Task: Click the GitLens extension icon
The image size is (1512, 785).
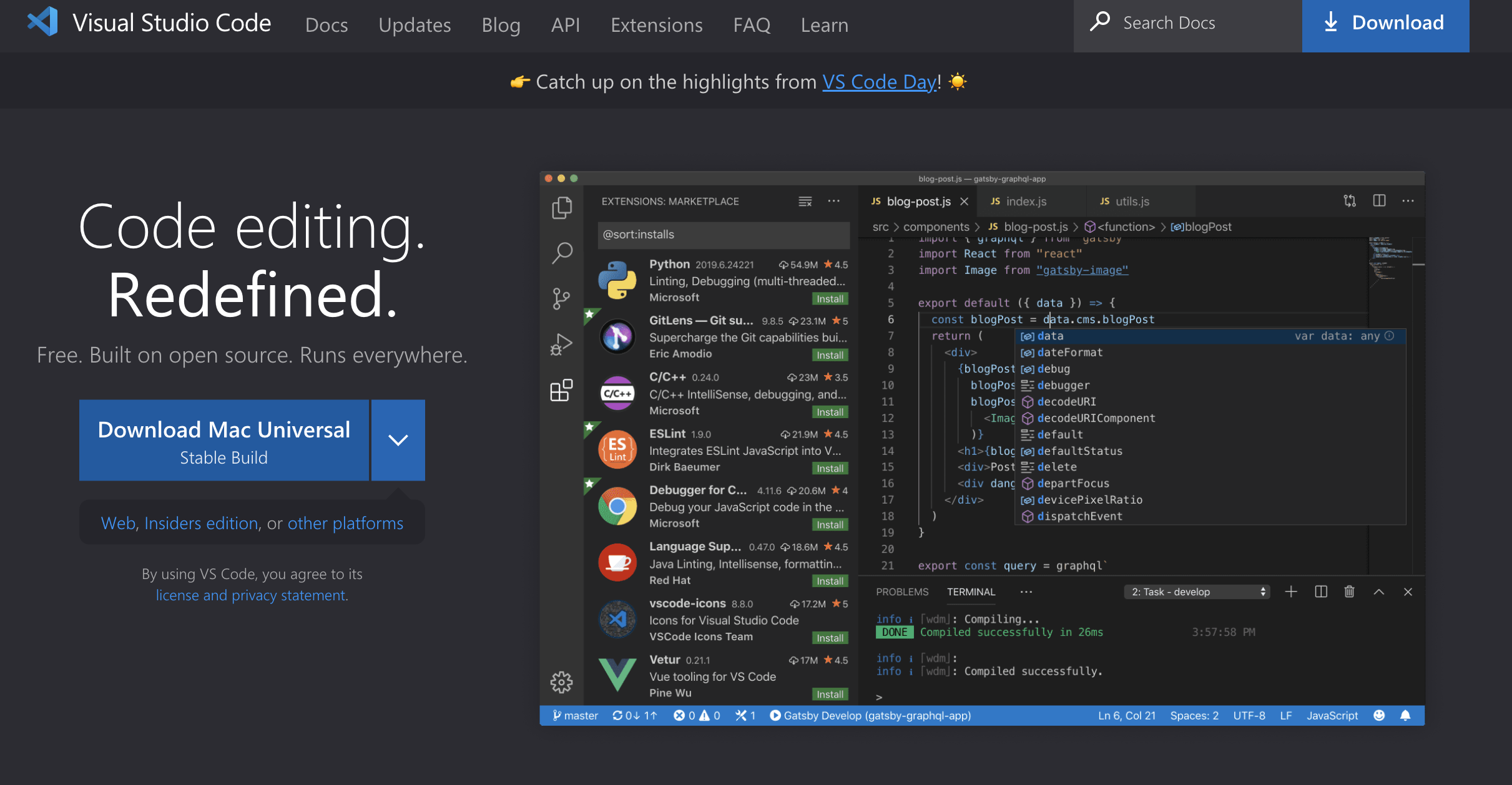Action: [617, 337]
